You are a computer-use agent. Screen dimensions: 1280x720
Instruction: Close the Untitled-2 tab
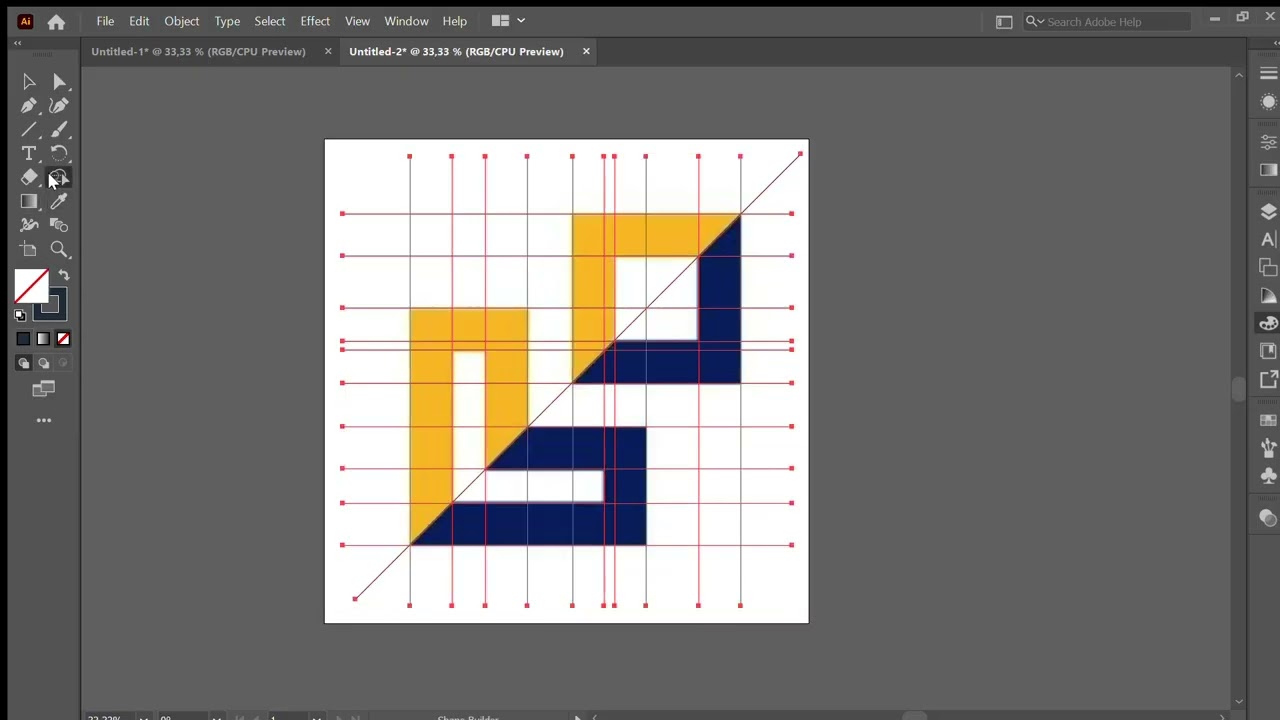(x=586, y=52)
